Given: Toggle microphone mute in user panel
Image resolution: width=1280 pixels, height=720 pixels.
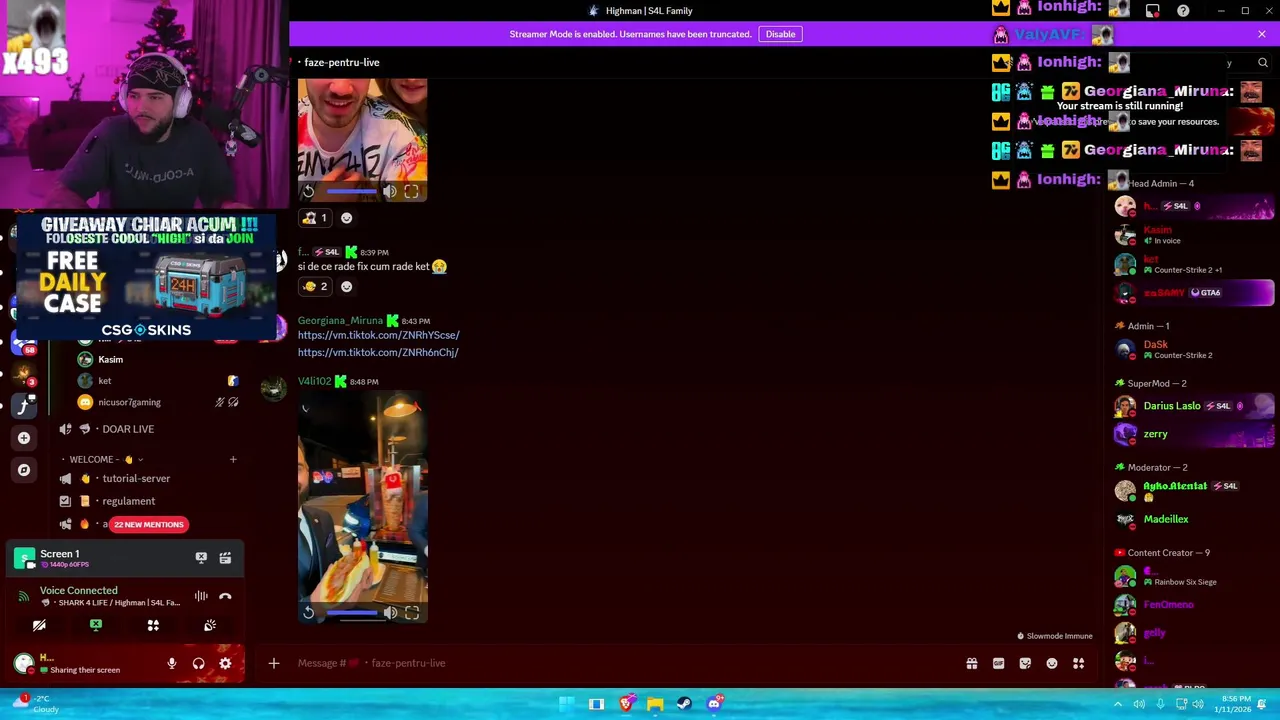Looking at the screenshot, I should click(x=172, y=663).
